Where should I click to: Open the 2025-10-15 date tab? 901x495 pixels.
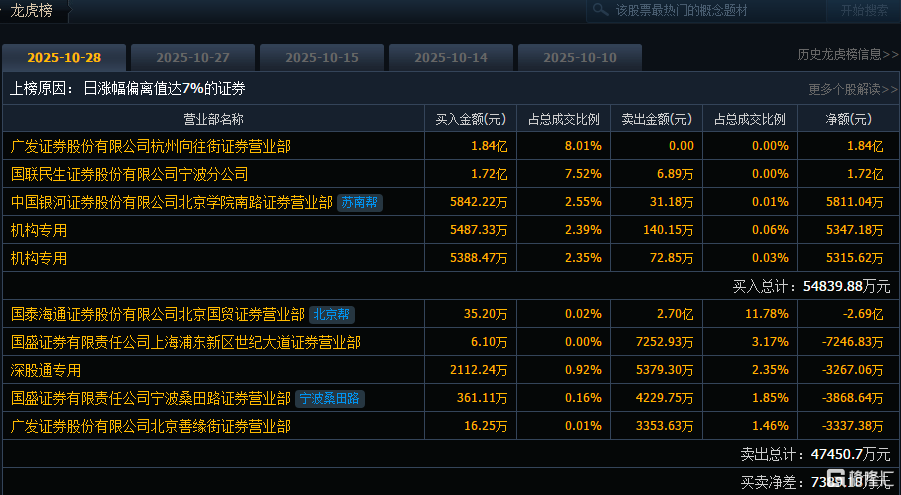point(321,57)
